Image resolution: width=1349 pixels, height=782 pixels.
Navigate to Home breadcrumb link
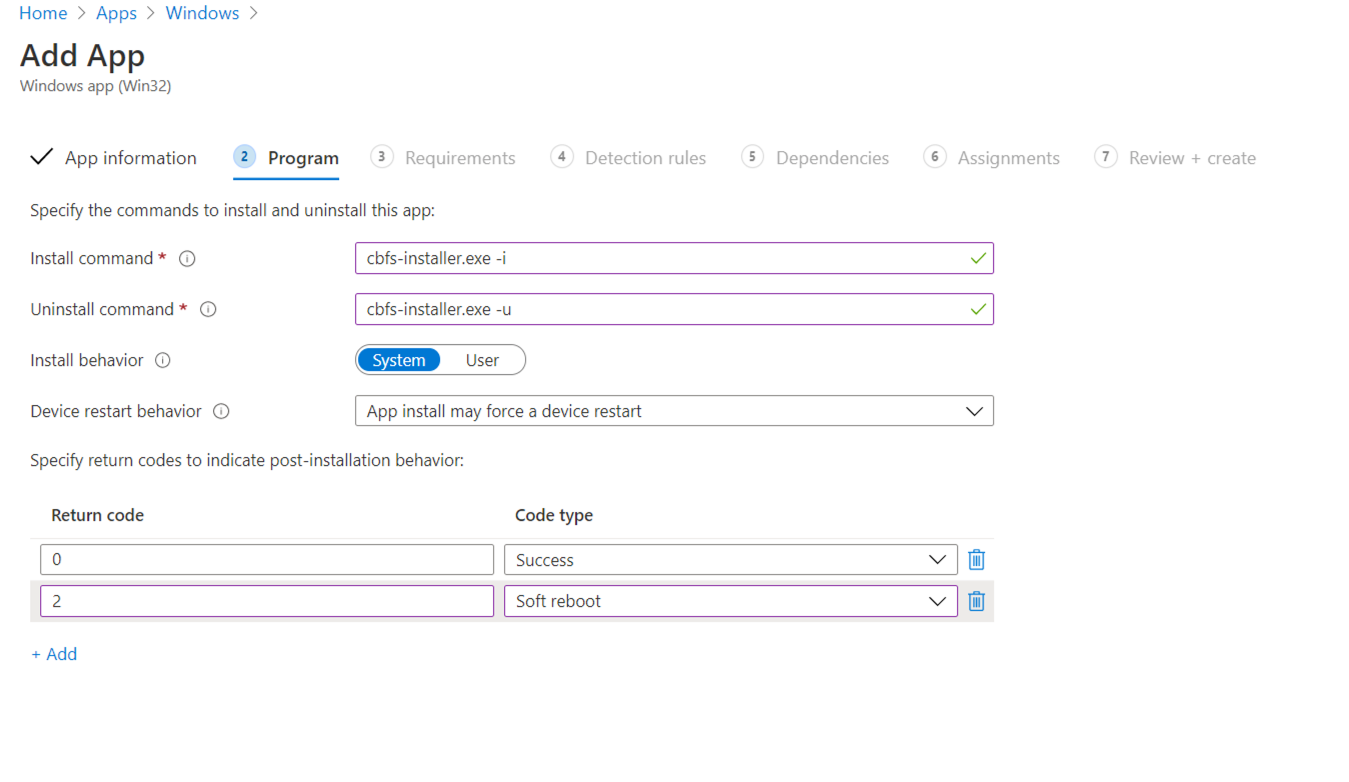pyautogui.click(x=43, y=13)
